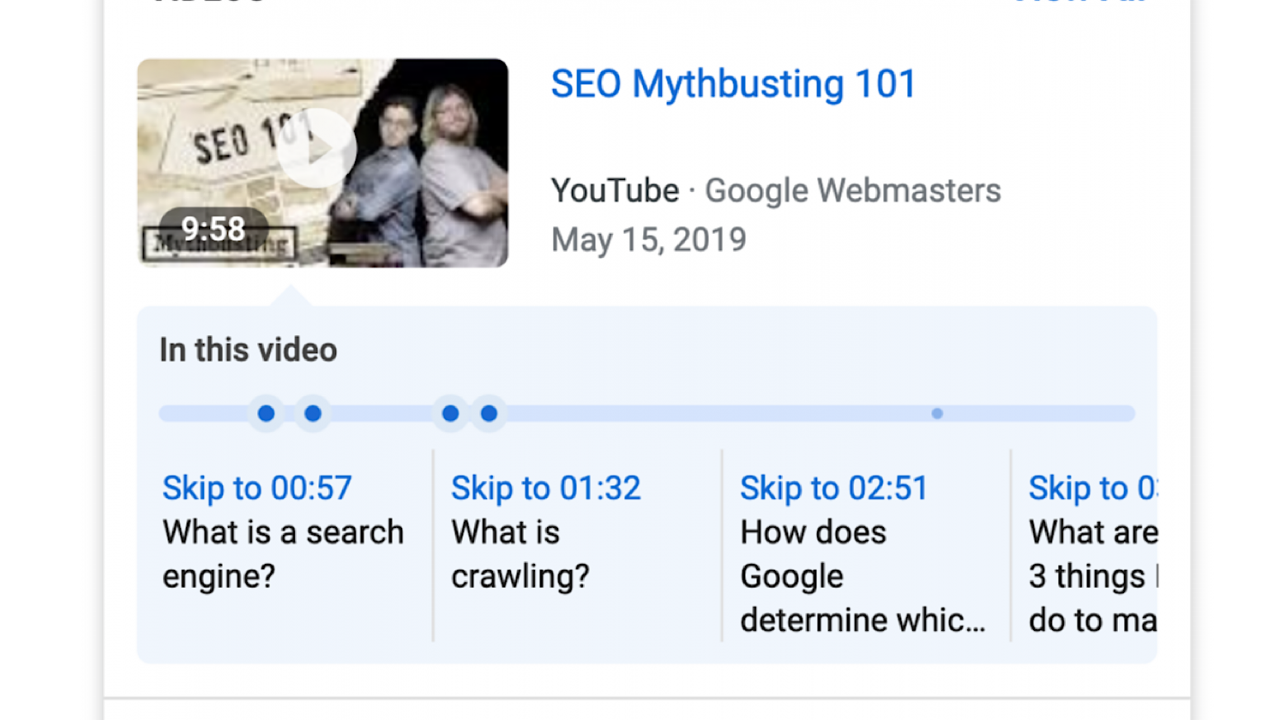This screenshot has height=720, width=1280.
Task: Click the small dot near the timeline's end
Action: tap(937, 413)
